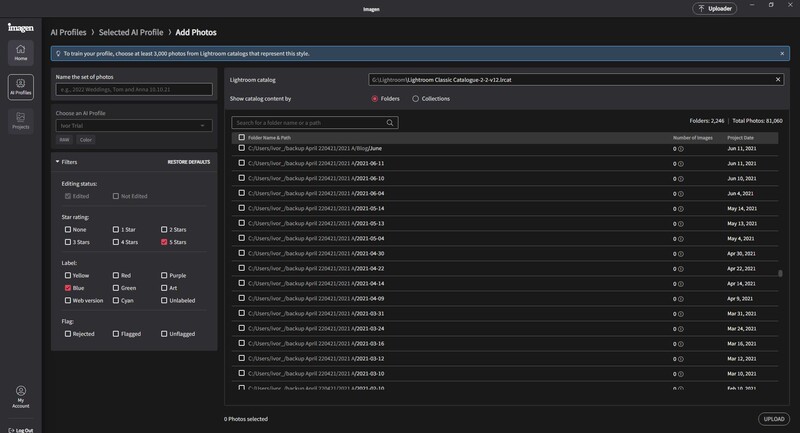Go to Selected AI Profile breadcrumb
The image size is (800, 433).
pyautogui.click(x=131, y=32)
